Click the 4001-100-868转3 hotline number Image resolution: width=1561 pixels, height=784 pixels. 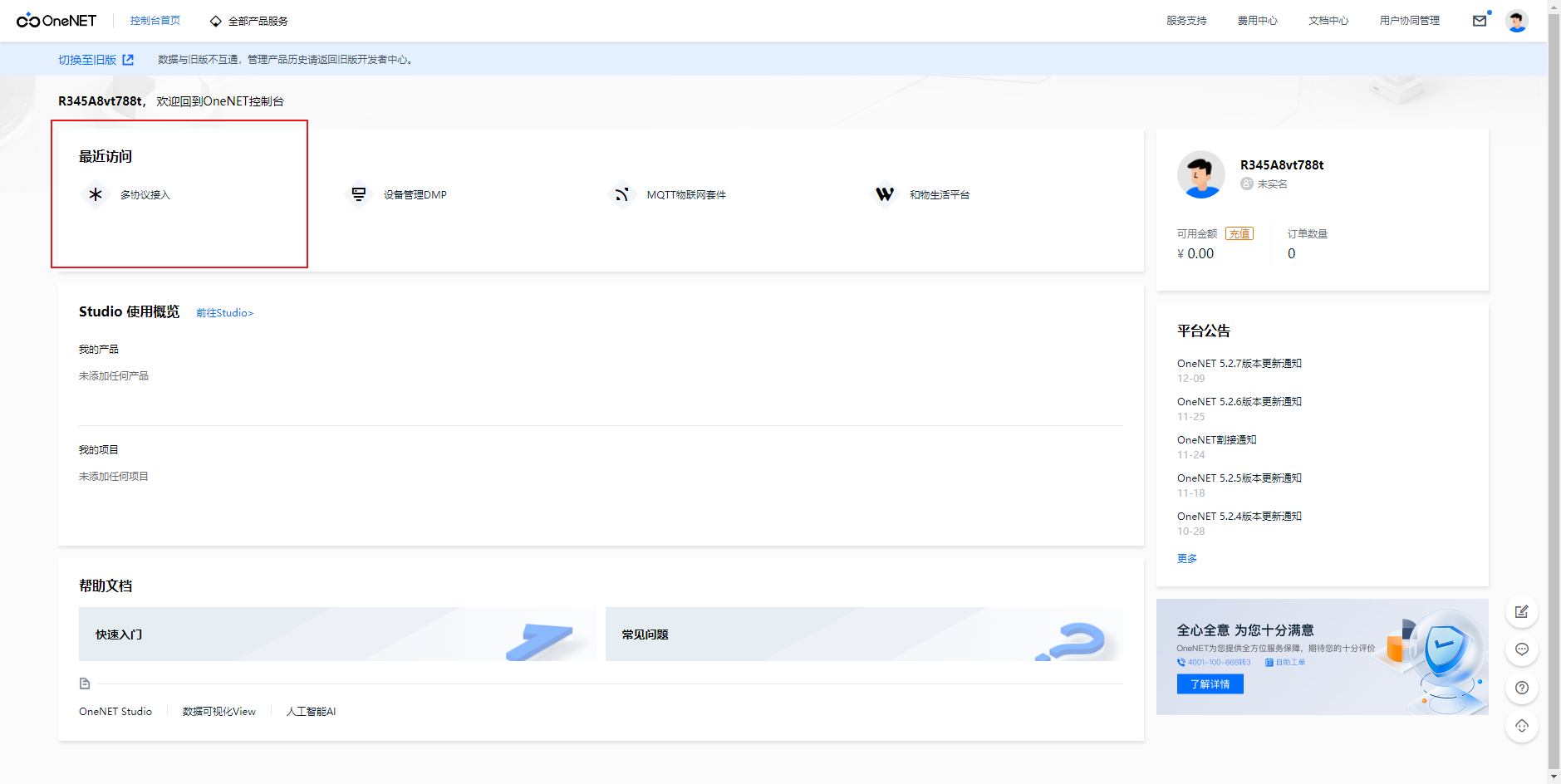pos(1219,662)
